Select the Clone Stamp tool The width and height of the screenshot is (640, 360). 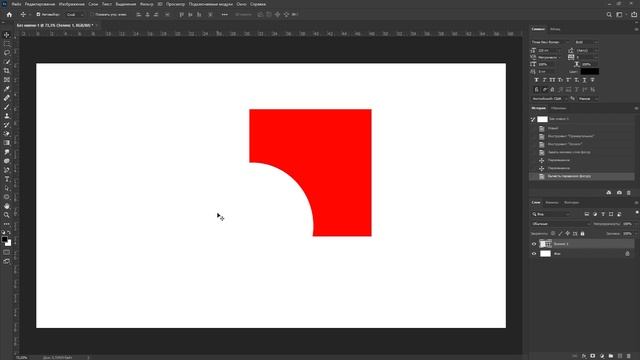pos(7,116)
